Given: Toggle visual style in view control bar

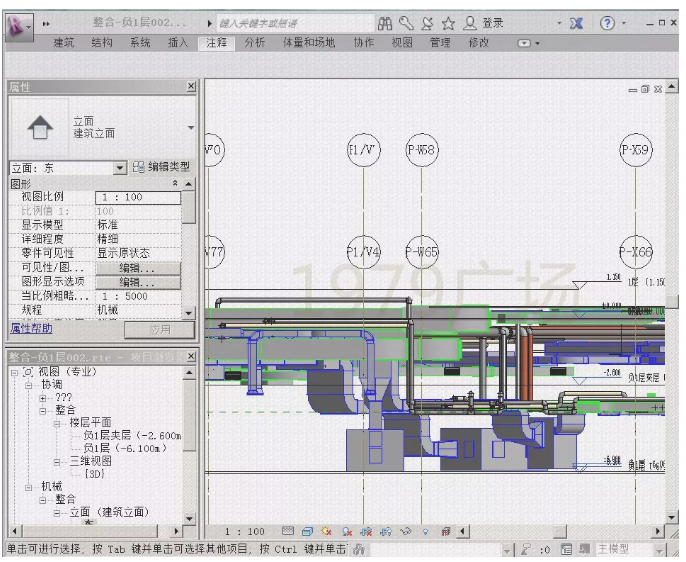Looking at the screenshot, I should coord(308,531).
